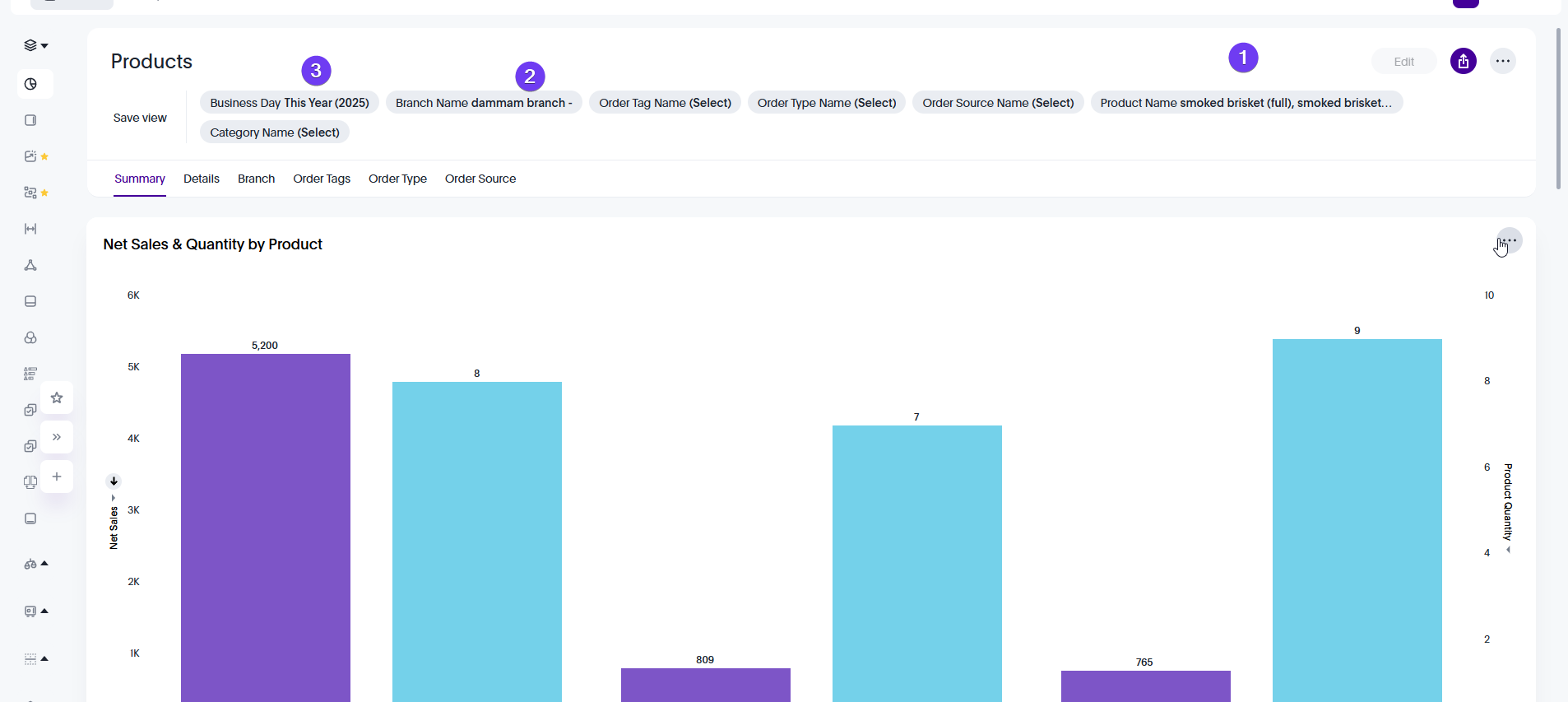Click the Save view link
Screen dimensions: 1568x702
(140, 118)
